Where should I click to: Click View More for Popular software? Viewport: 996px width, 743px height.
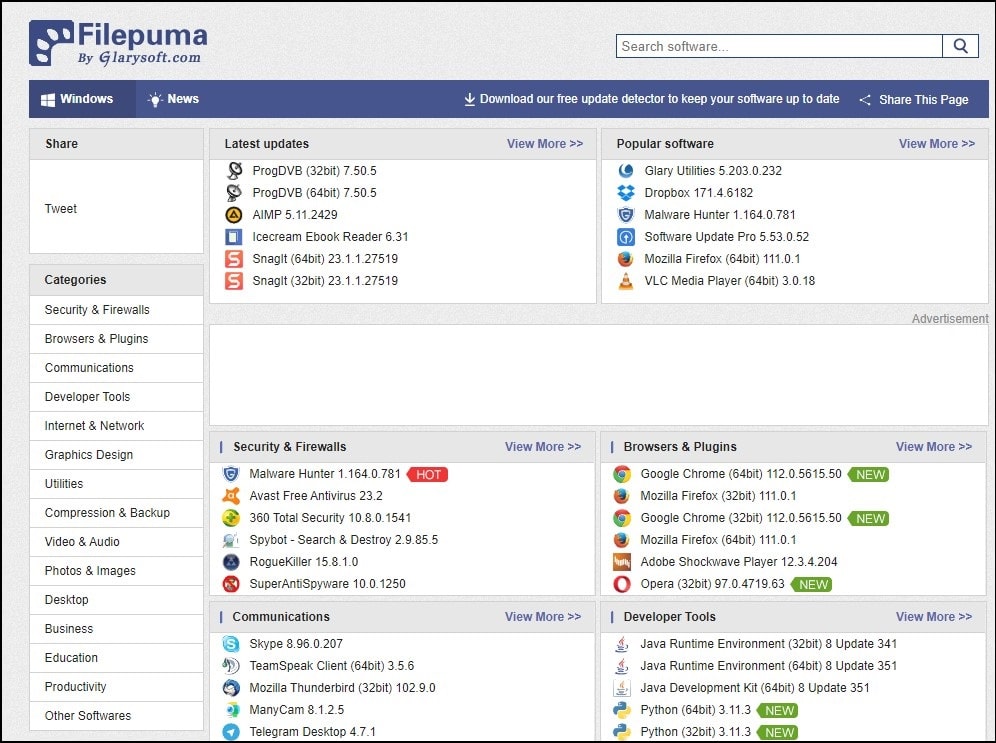click(x=937, y=144)
